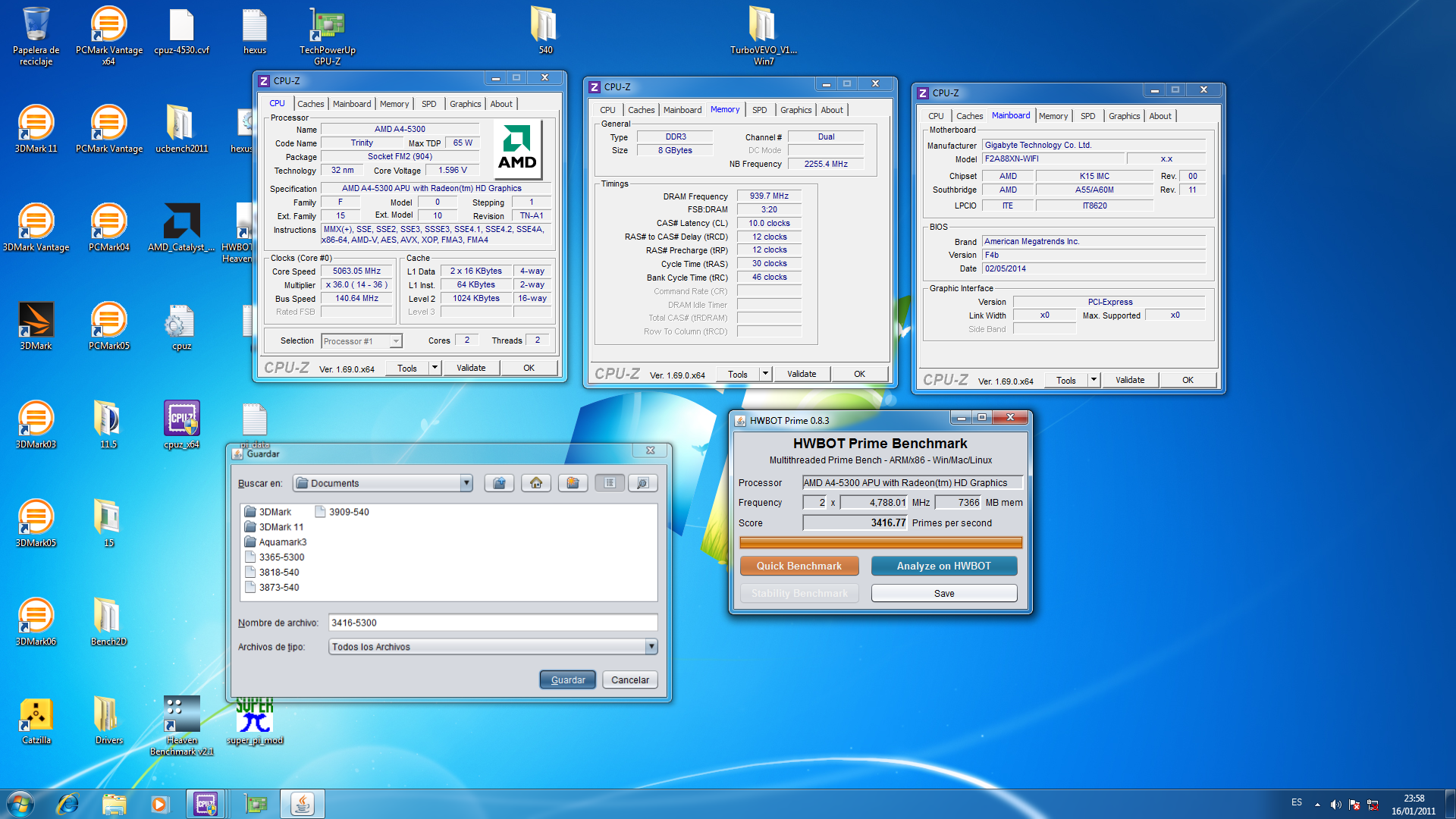Open Tools dropdown arrow in Mainboard window

tap(1094, 380)
